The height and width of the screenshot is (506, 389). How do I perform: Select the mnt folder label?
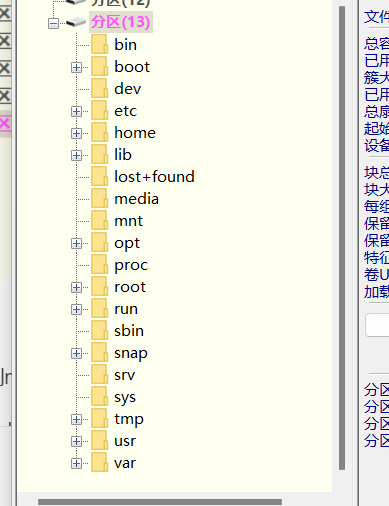pyautogui.click(x=128, y=221)
